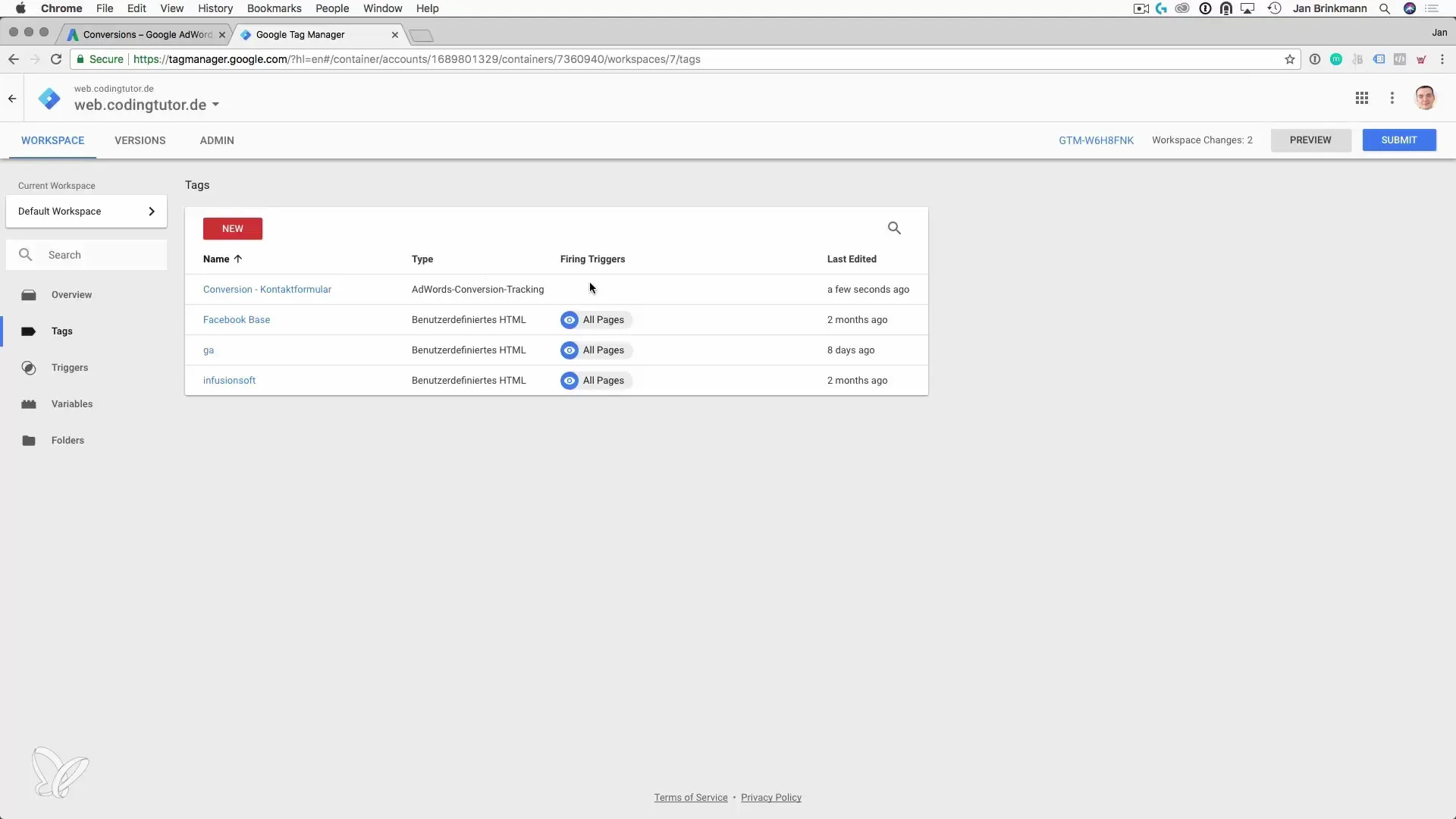Click the Tags sidebar icon
1456x819 pixels.
pyautogui.click(x=29, y=331)
